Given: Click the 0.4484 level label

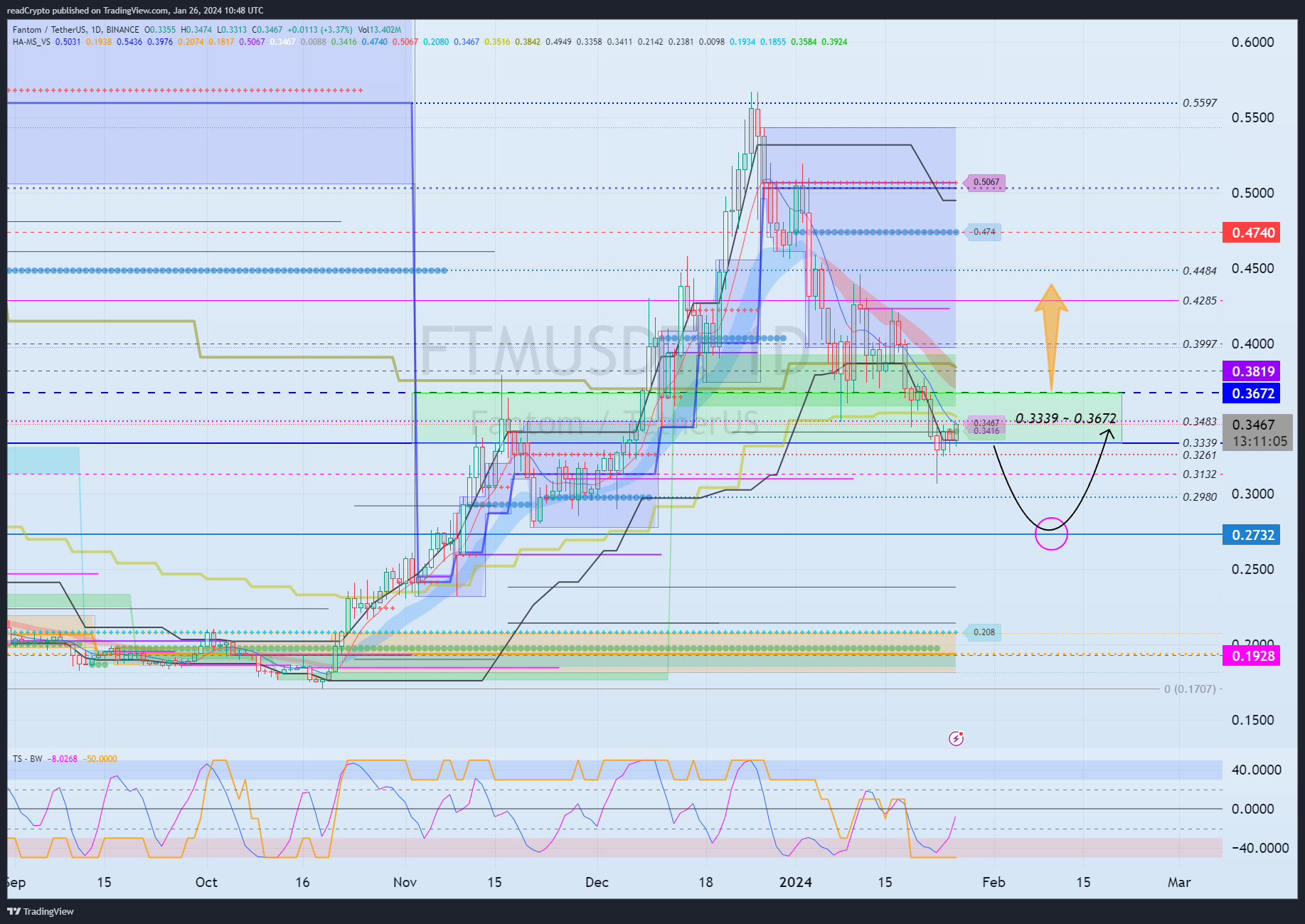Looking at the screenshot, I should pos(1200,271).
